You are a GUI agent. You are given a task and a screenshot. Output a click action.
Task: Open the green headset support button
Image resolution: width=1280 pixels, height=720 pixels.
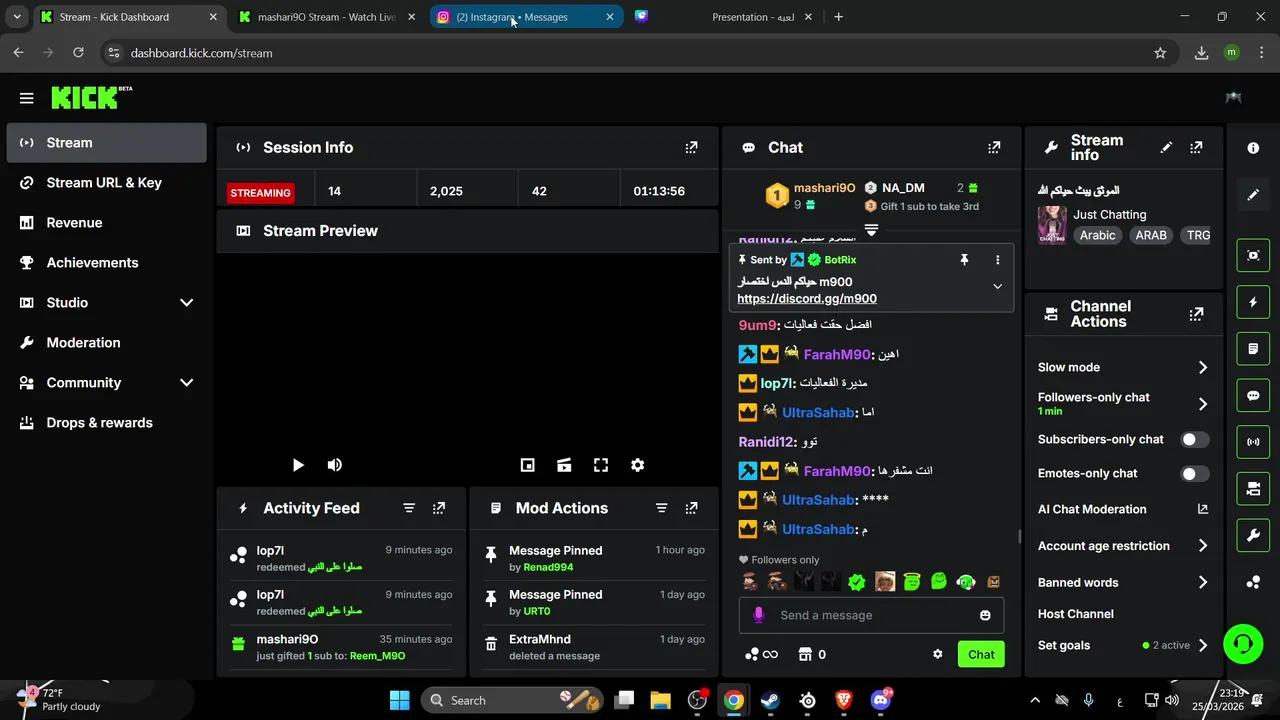[1243, 643]
